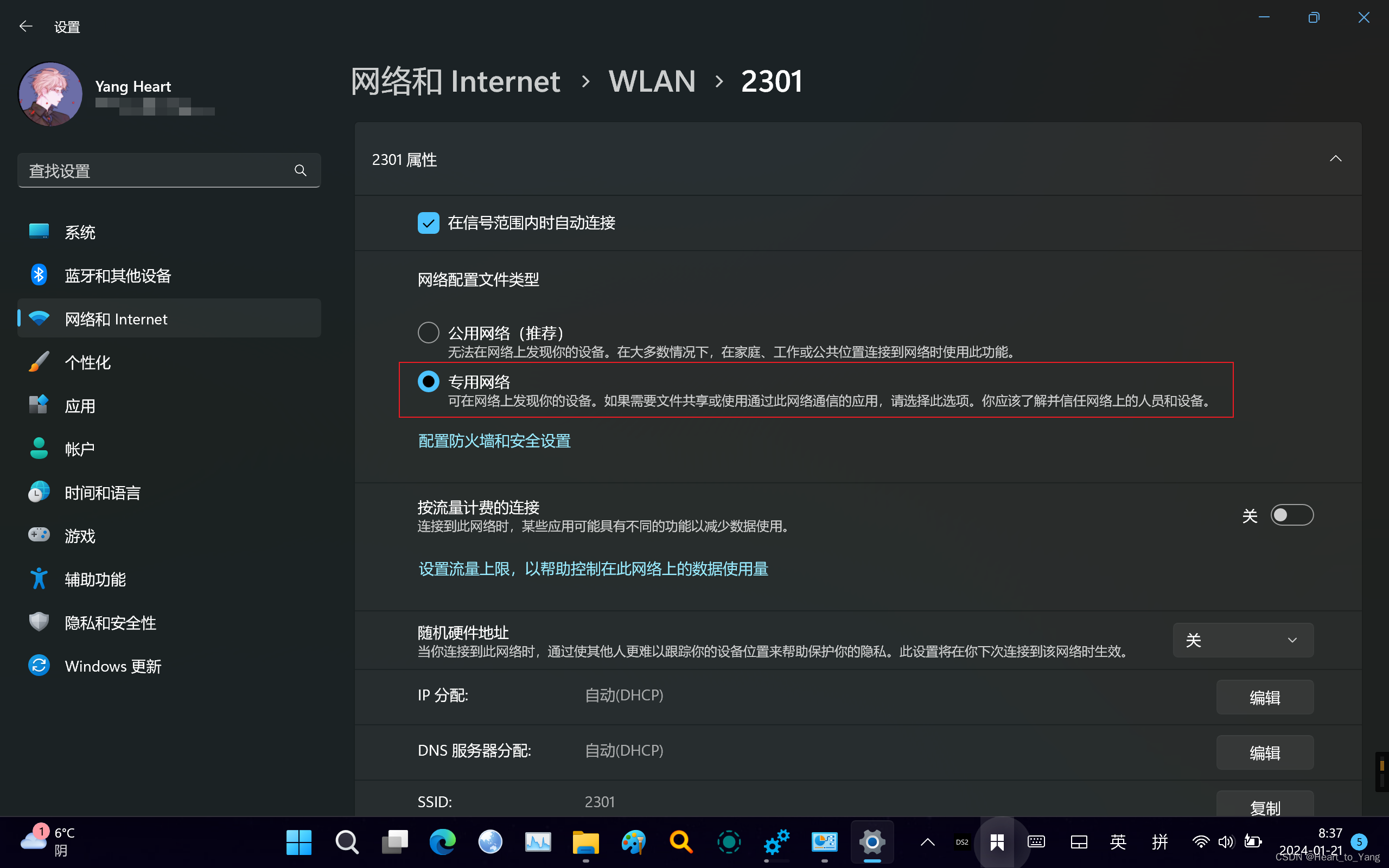1389x868 pixels.
Task: Open notification badge showing 5
Action: click(x=1359, y=842)
